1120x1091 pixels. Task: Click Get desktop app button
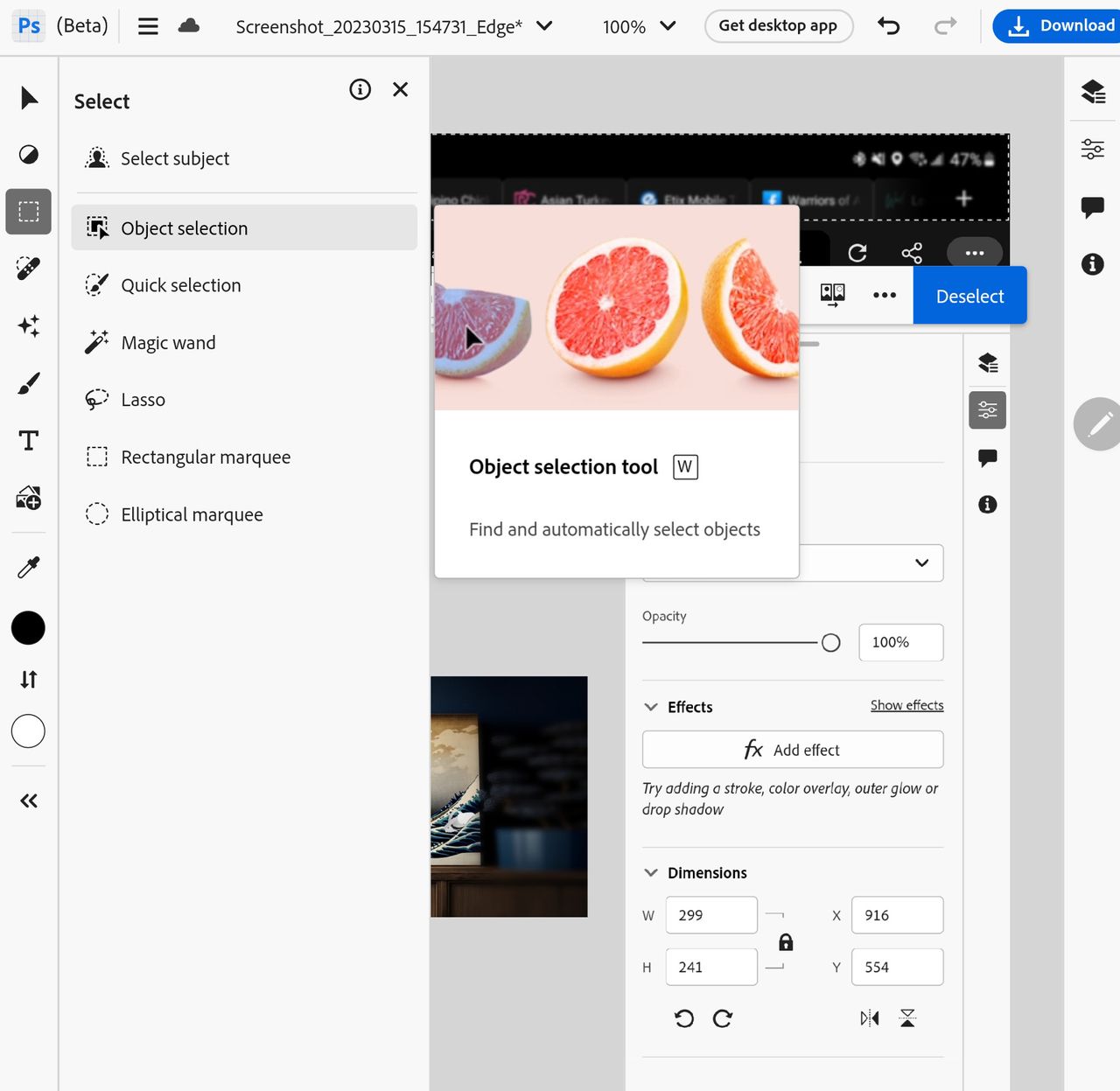778,26
